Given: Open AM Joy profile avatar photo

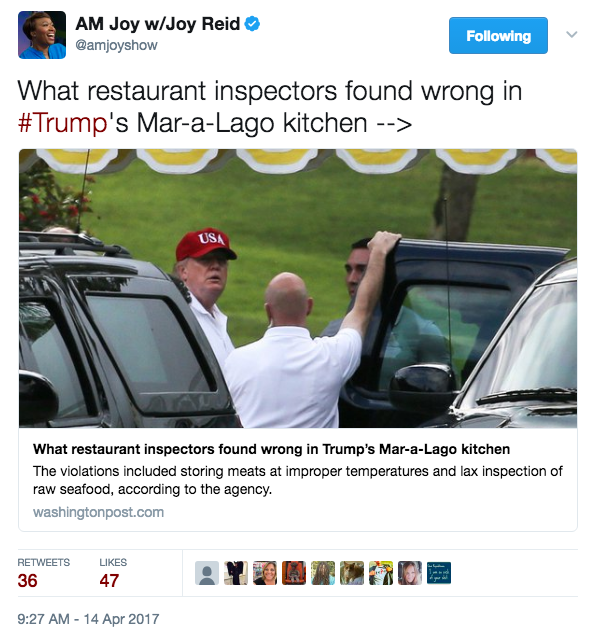Looking at the screenshot, I should click(x=42, y=35).
